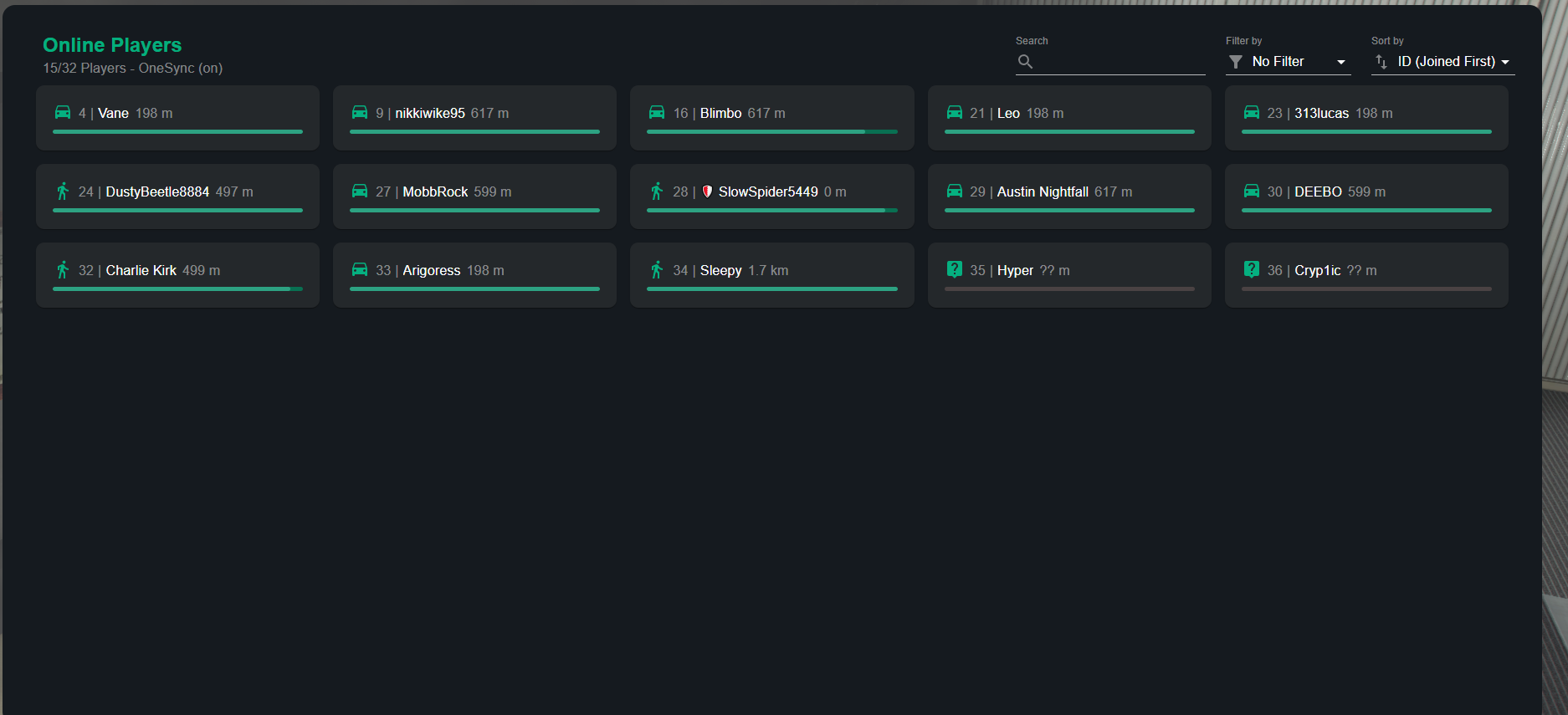Click the car icon beside Vane

coord(63,112)
